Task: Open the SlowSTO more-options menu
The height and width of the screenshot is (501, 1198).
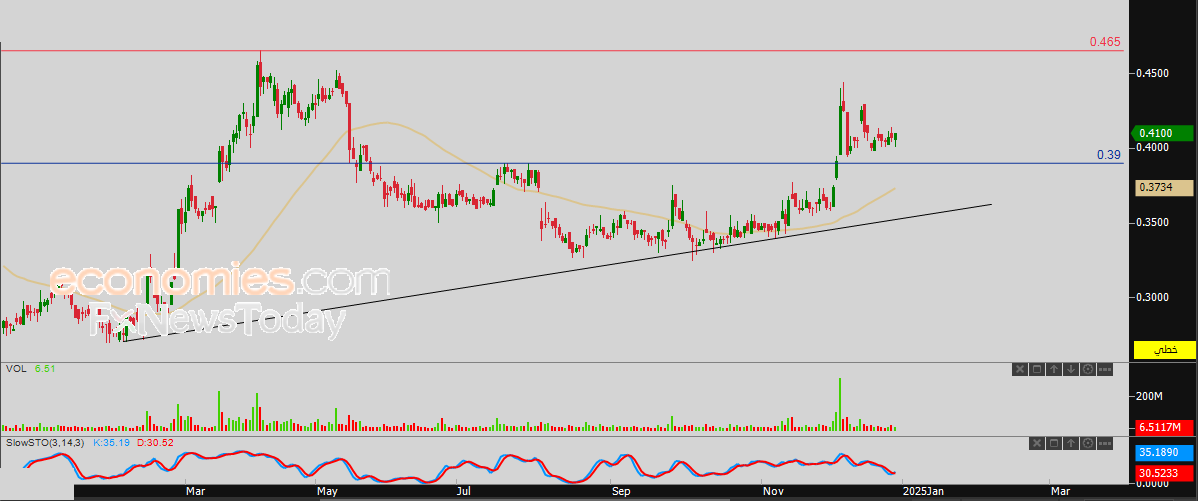Action: click(x=1105, y=443)
